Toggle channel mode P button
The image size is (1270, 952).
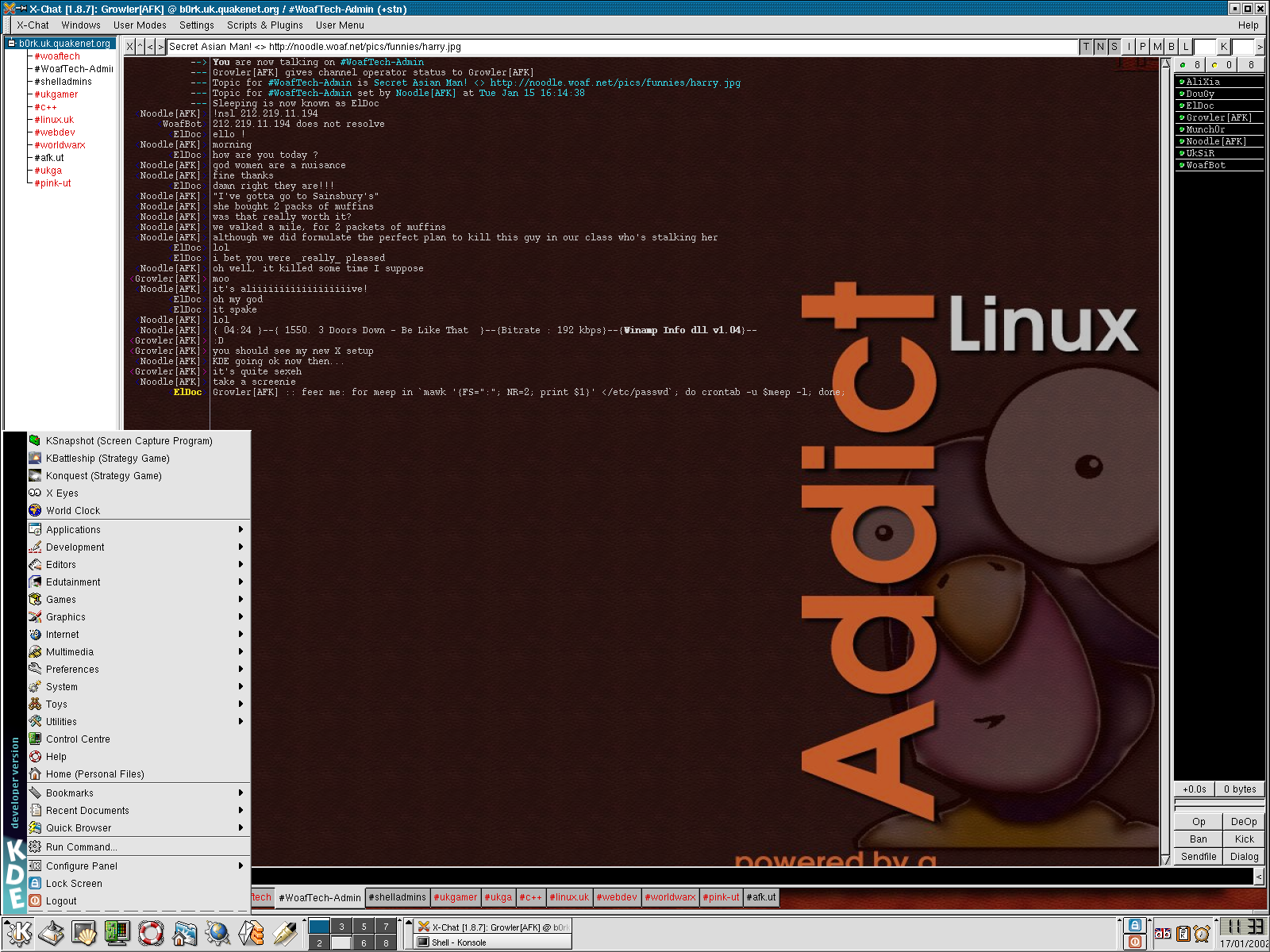tap(1143, 47)
